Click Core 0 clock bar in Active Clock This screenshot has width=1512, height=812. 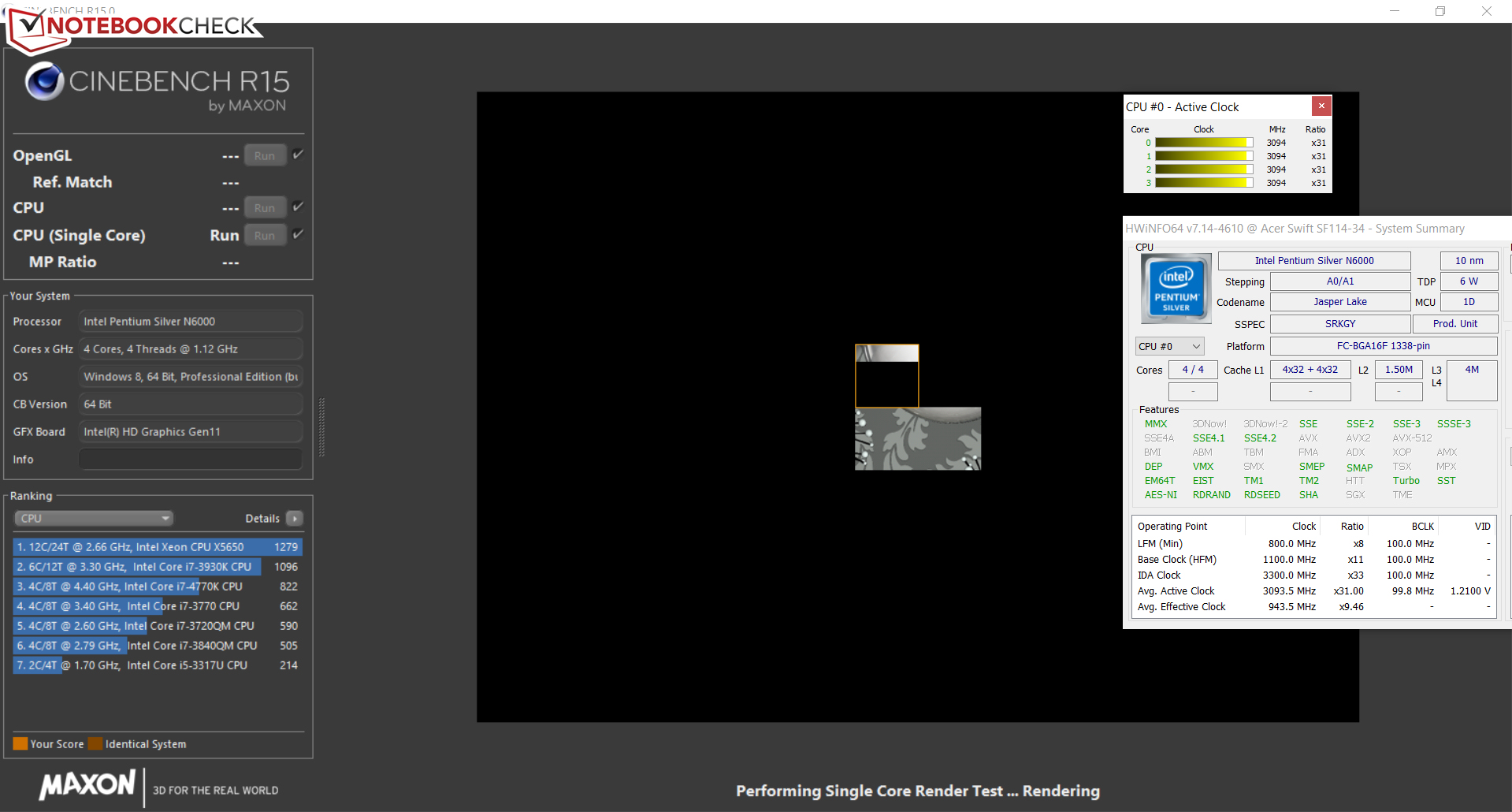click(1204, 143)
